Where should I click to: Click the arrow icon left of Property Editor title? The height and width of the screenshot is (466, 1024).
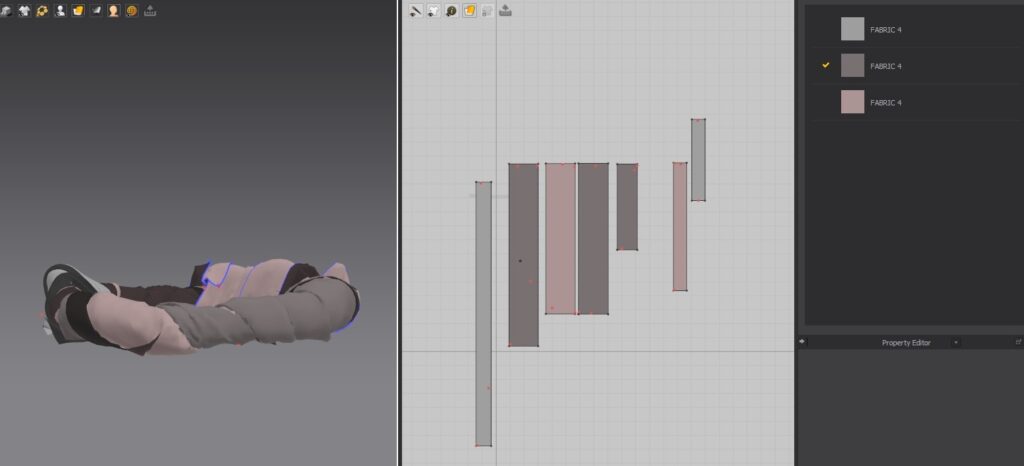(x=802, y=341)
